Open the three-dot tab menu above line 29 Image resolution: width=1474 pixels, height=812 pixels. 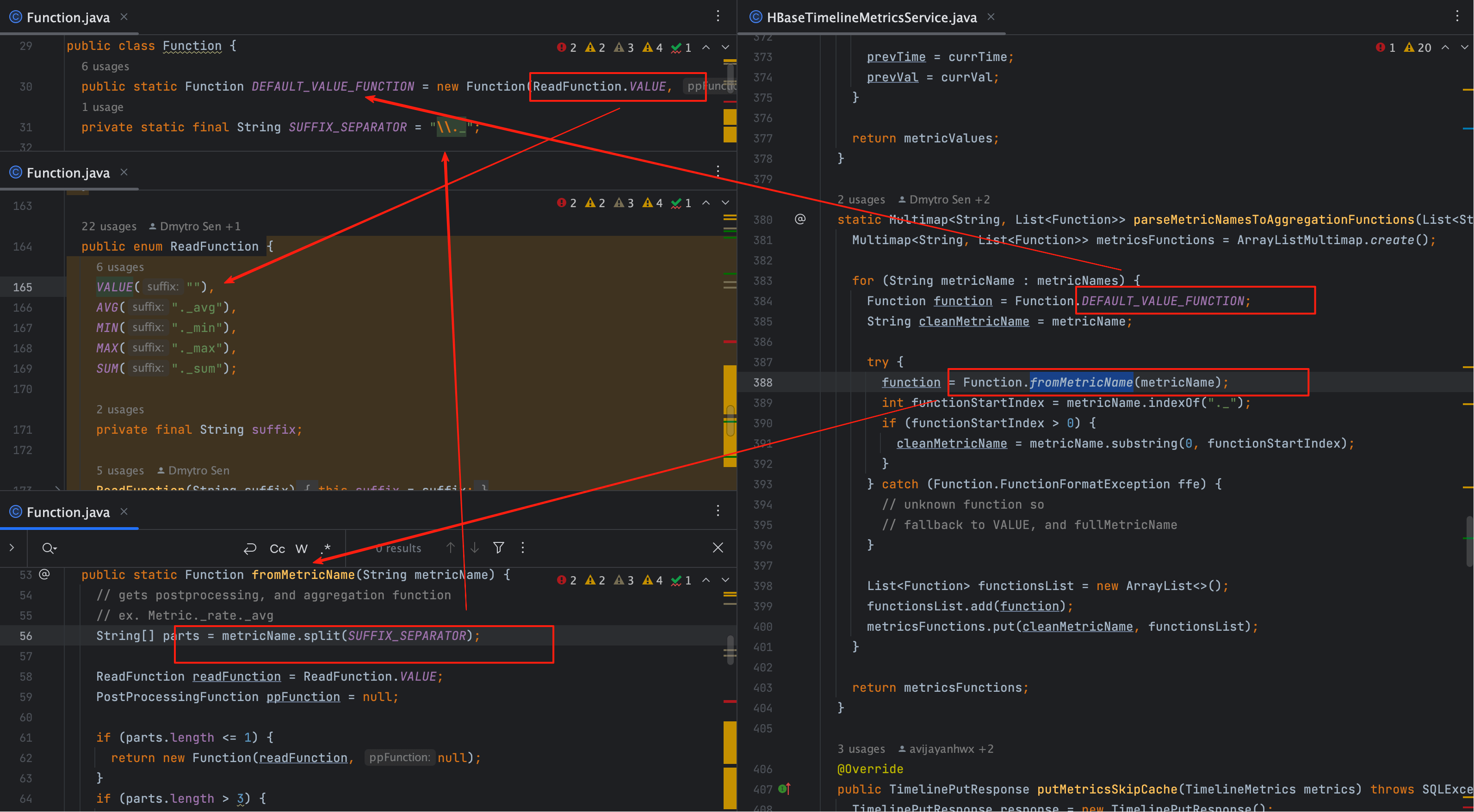(718, 16)
